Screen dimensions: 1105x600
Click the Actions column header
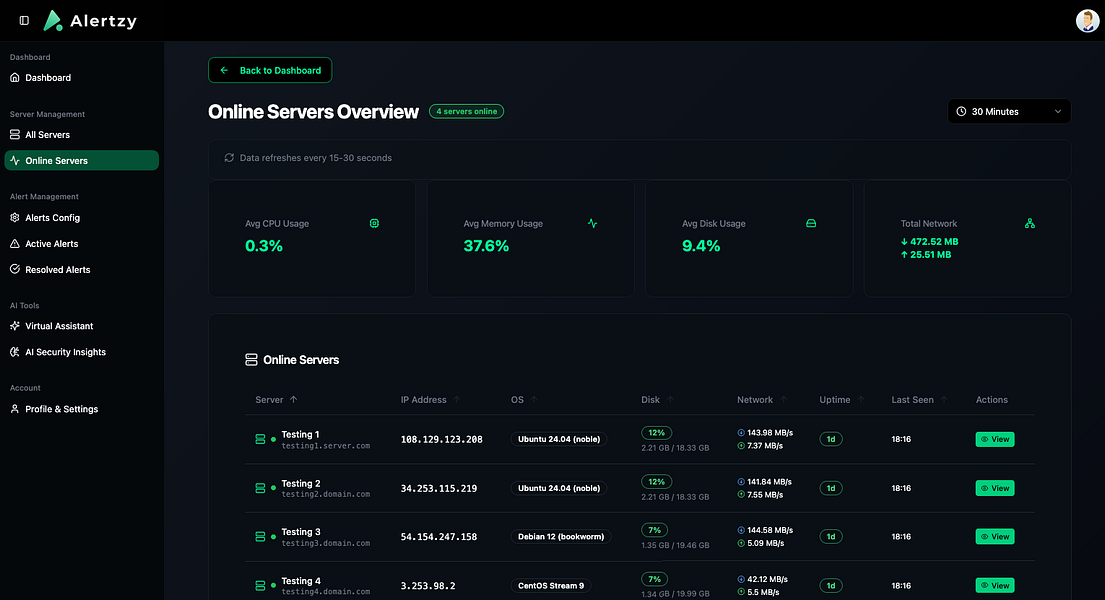pyautogui.click(x=992, y=400)
